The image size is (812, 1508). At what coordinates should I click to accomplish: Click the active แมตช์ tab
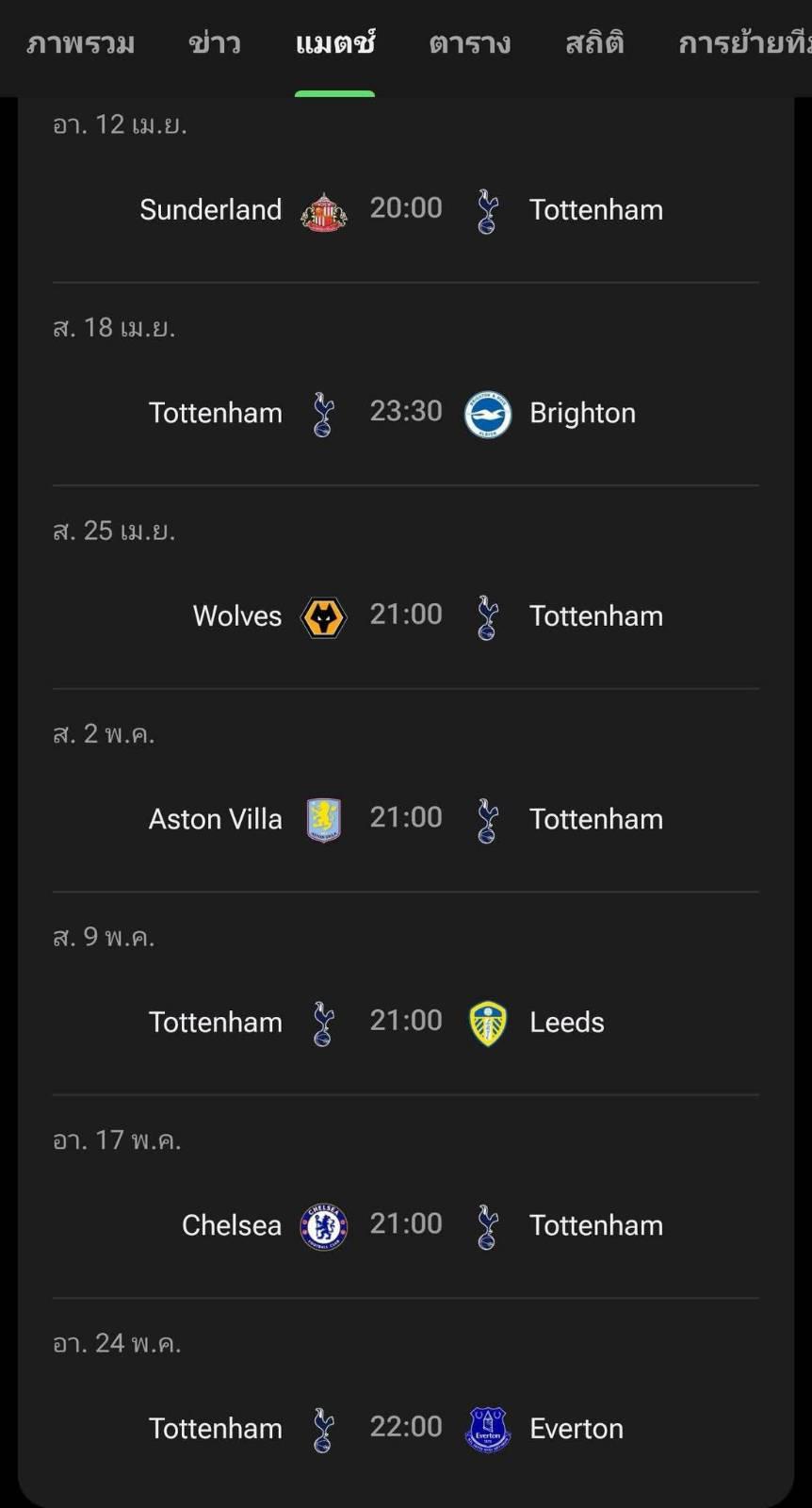[x=335, y=43]
